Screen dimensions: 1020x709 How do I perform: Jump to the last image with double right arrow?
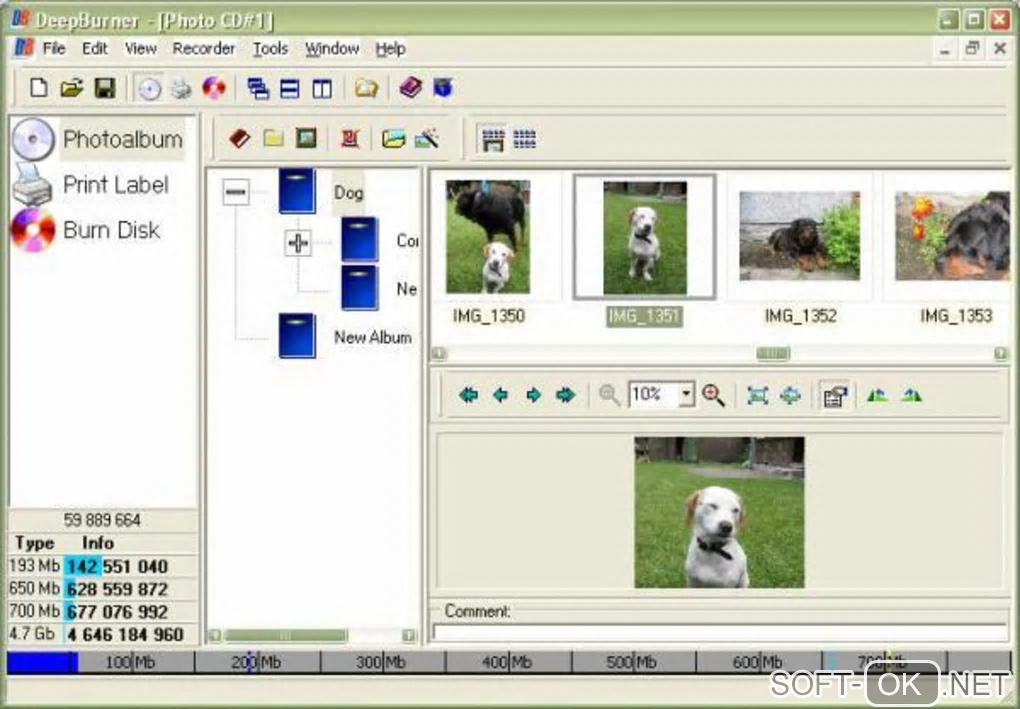565,395
